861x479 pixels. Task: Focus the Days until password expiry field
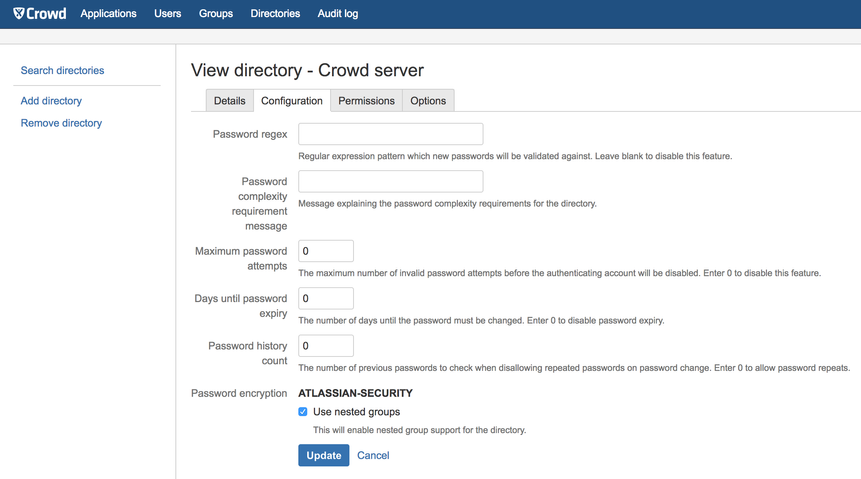326,298
